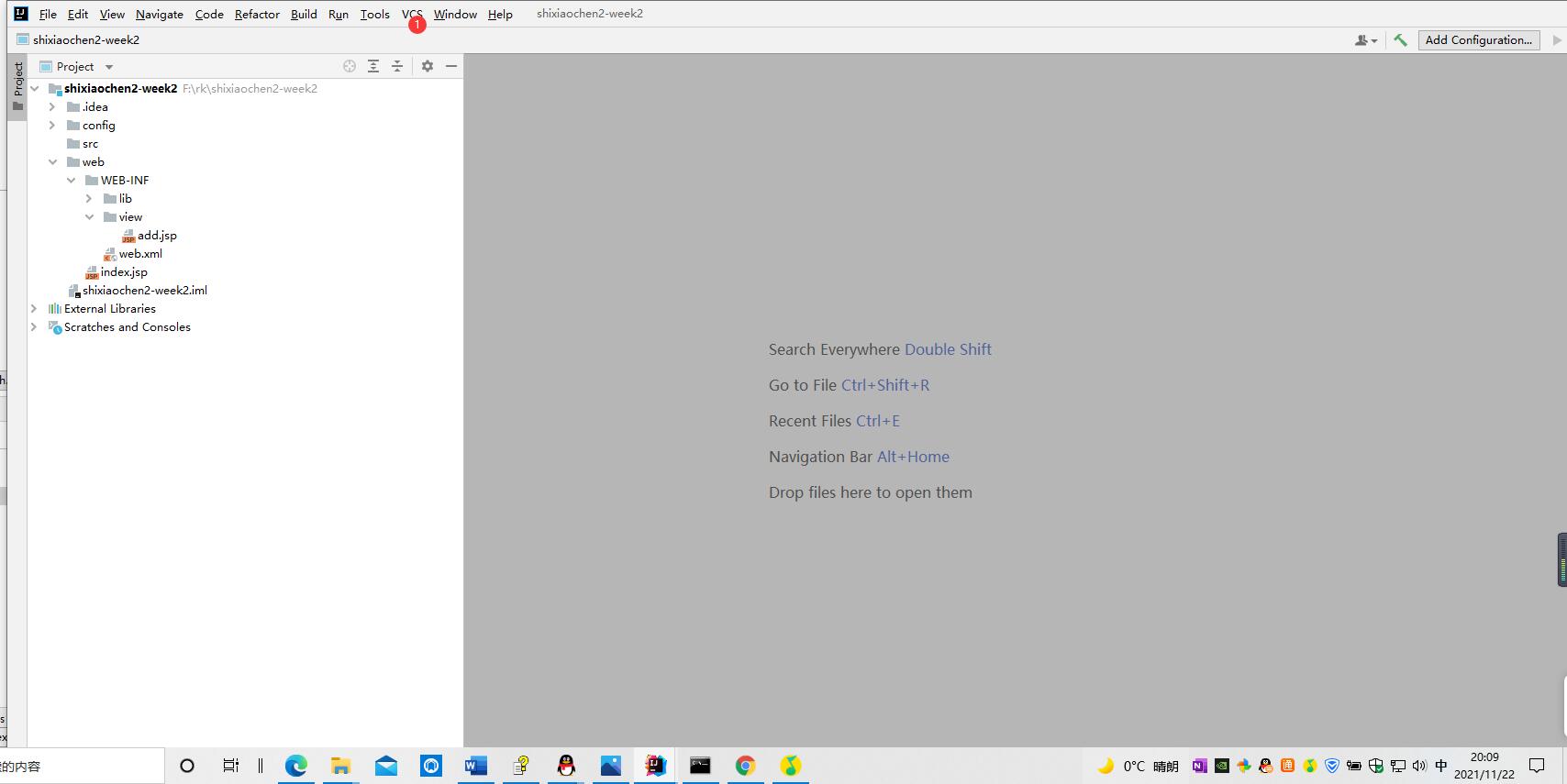Open Google Chrome from the taskbar
The height and width of the screenshot is (784, 1567).
pos(745,766)
